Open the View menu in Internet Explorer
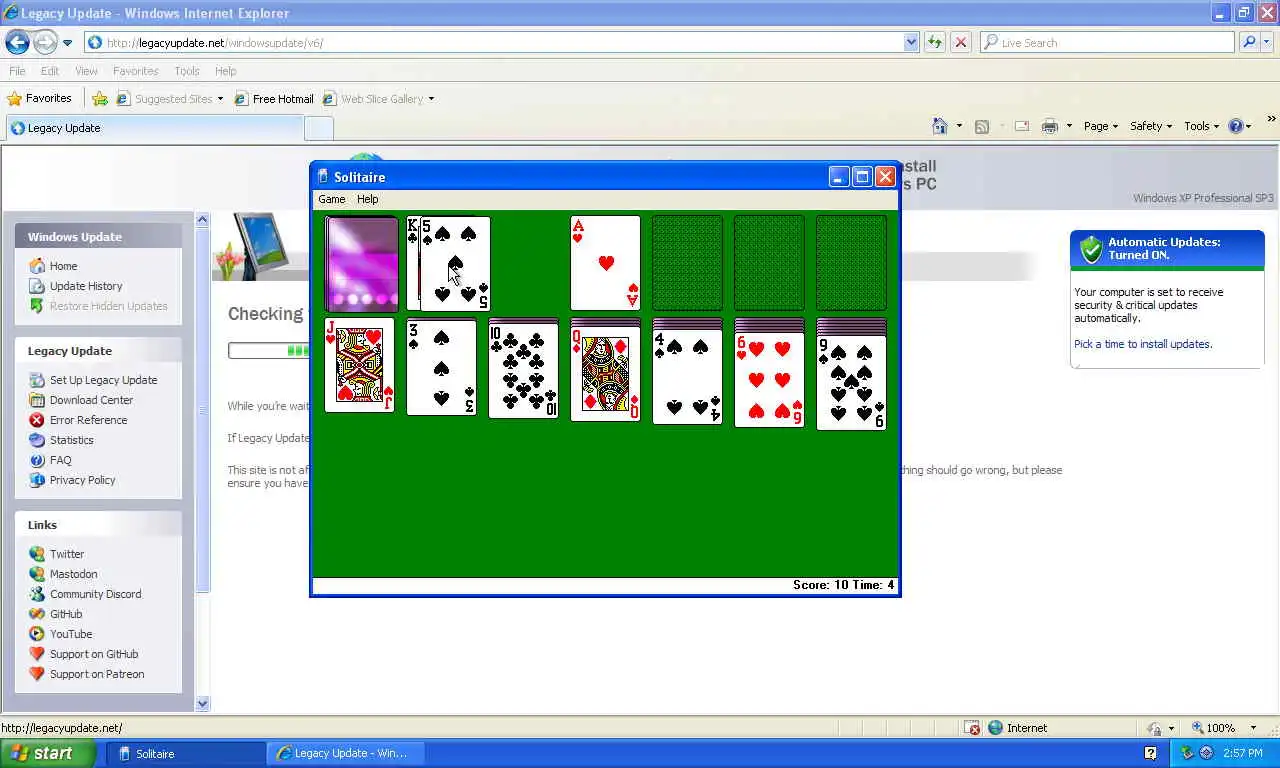The width and height of the screenshot is (1280, 768). pyautogui.click(x=86, y=71)
